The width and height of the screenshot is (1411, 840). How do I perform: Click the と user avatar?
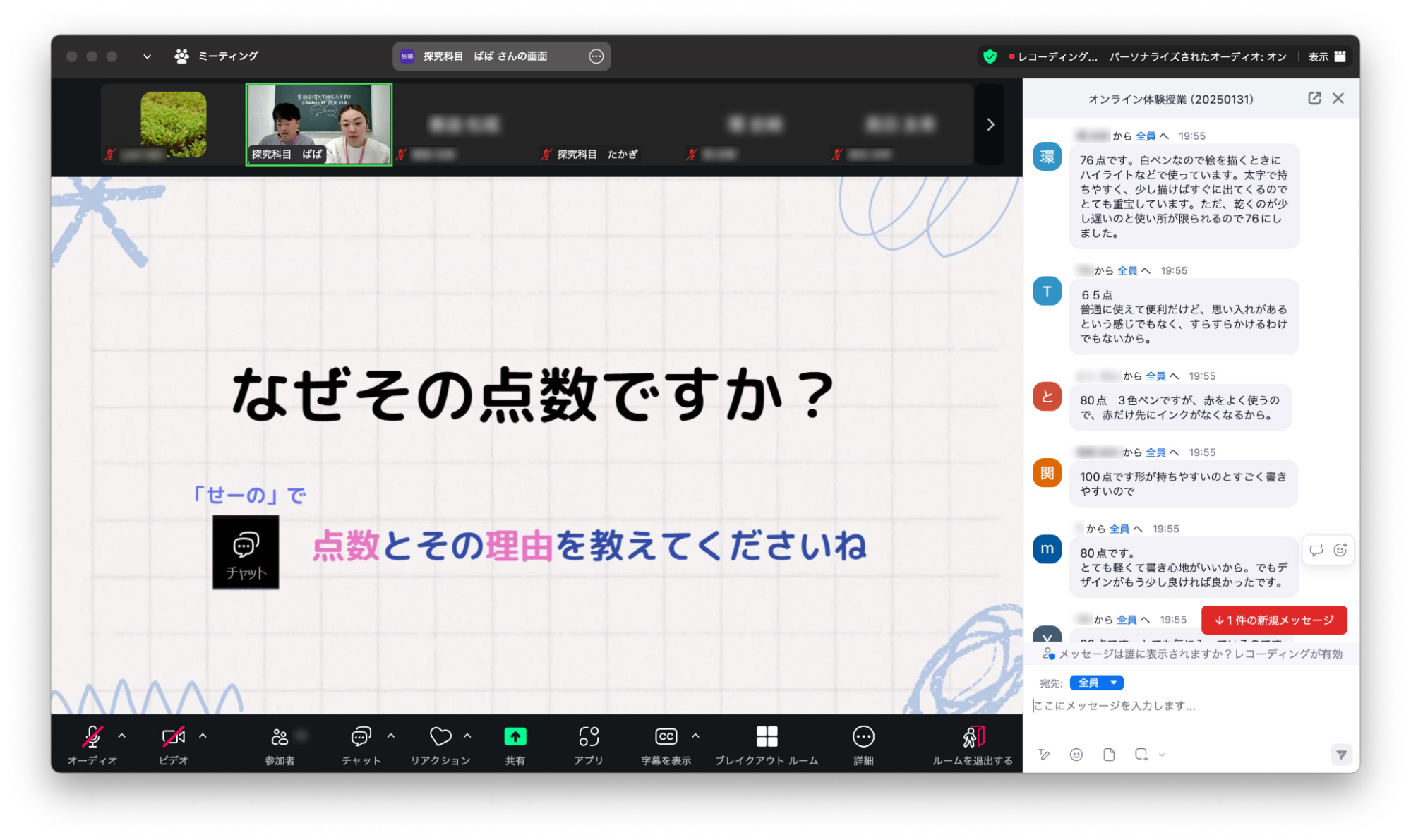pyautogui.click(x=1047, y=396)
